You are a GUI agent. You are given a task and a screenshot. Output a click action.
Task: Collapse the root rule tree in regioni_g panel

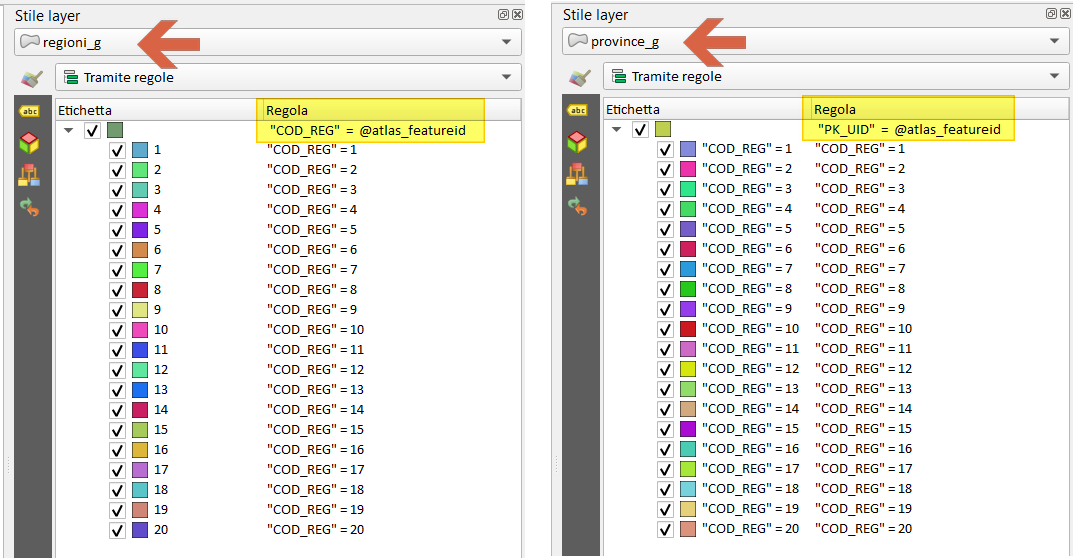[69, 131]
